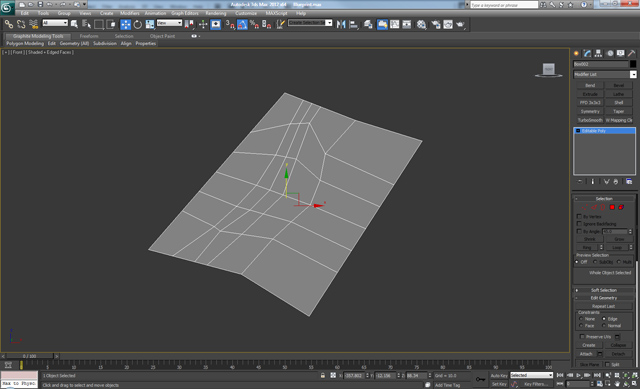Enable the Ignore Backfacing checkbox
The image size is (640, 389).
click(579, 224)
